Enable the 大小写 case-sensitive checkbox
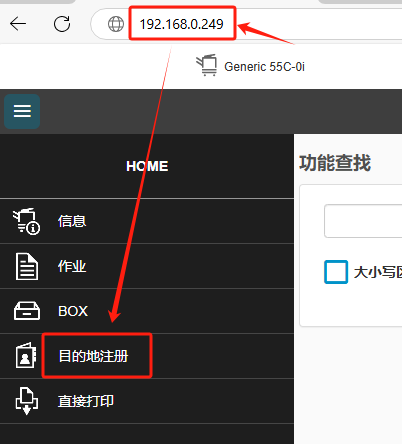This screenshot has height=444, width=402. (336, 272)
